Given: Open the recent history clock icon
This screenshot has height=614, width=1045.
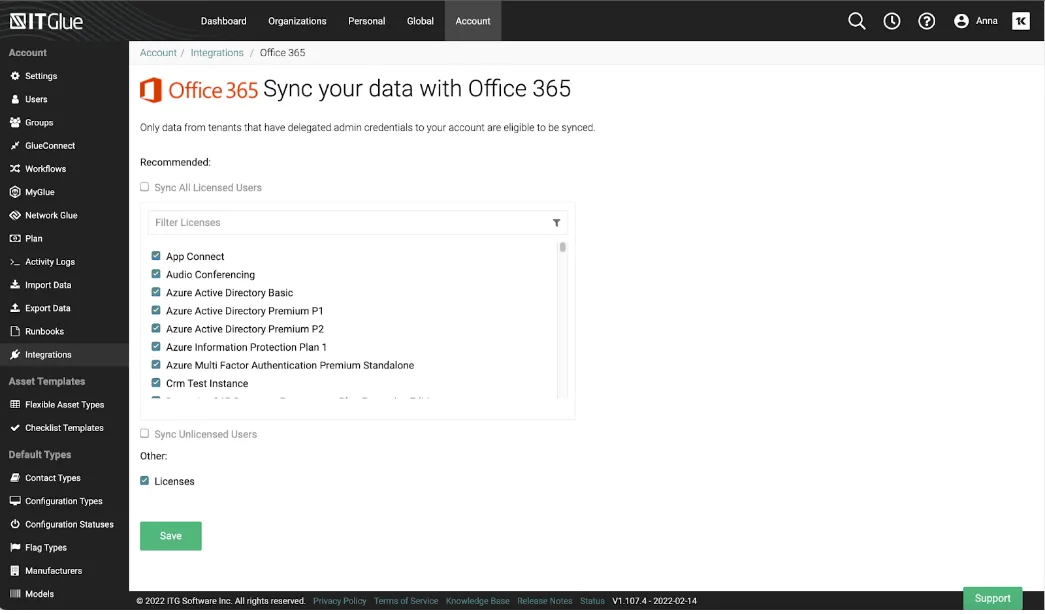Looking at the screenshot, I should (892, 21).
